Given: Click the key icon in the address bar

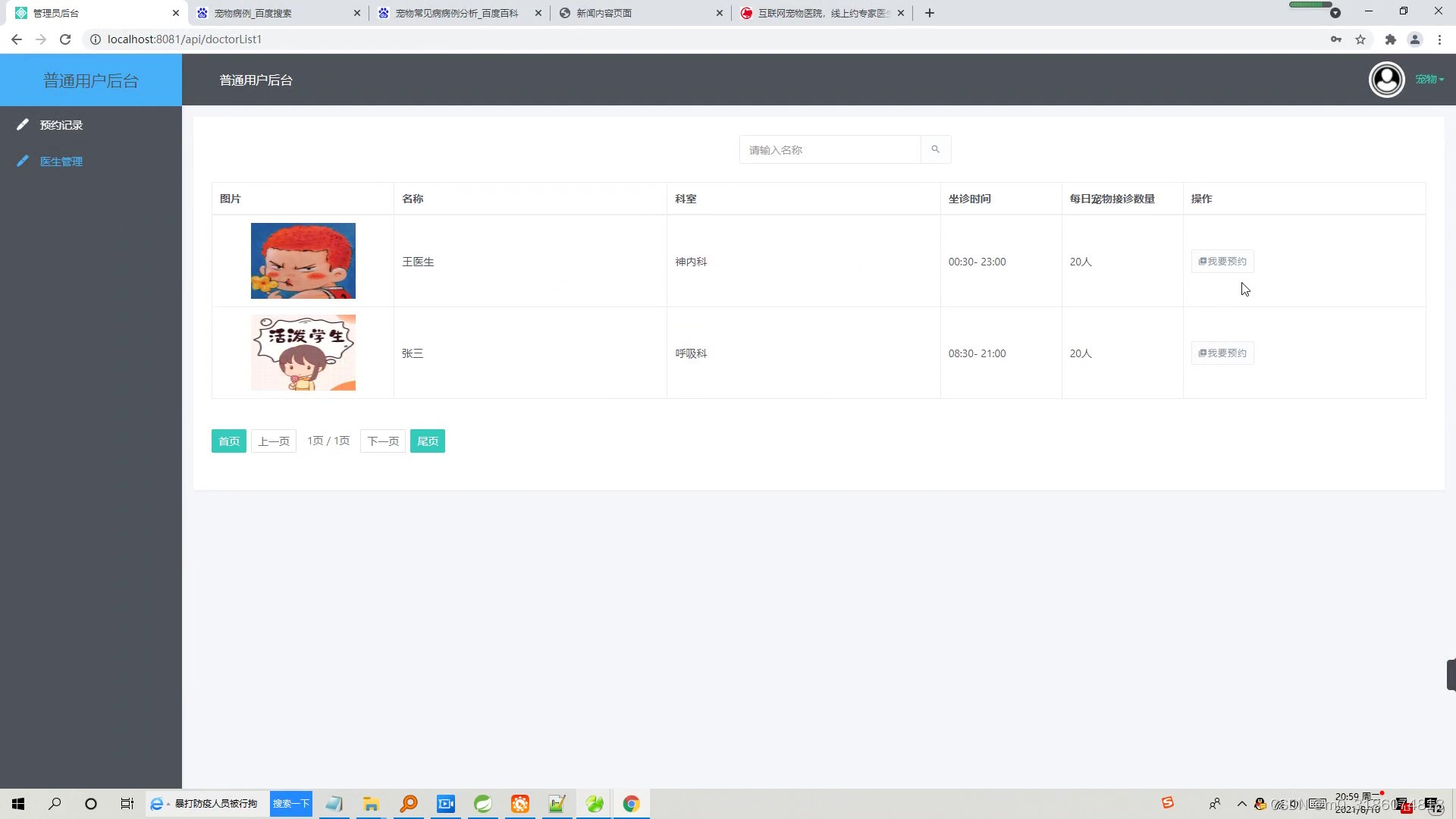Looking at the screenshot, I should (x=1336, y=39).
